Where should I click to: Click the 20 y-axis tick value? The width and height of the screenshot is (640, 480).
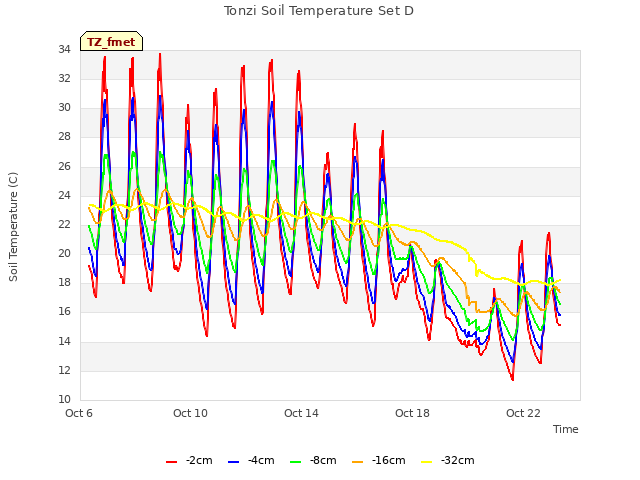[64, 254]
